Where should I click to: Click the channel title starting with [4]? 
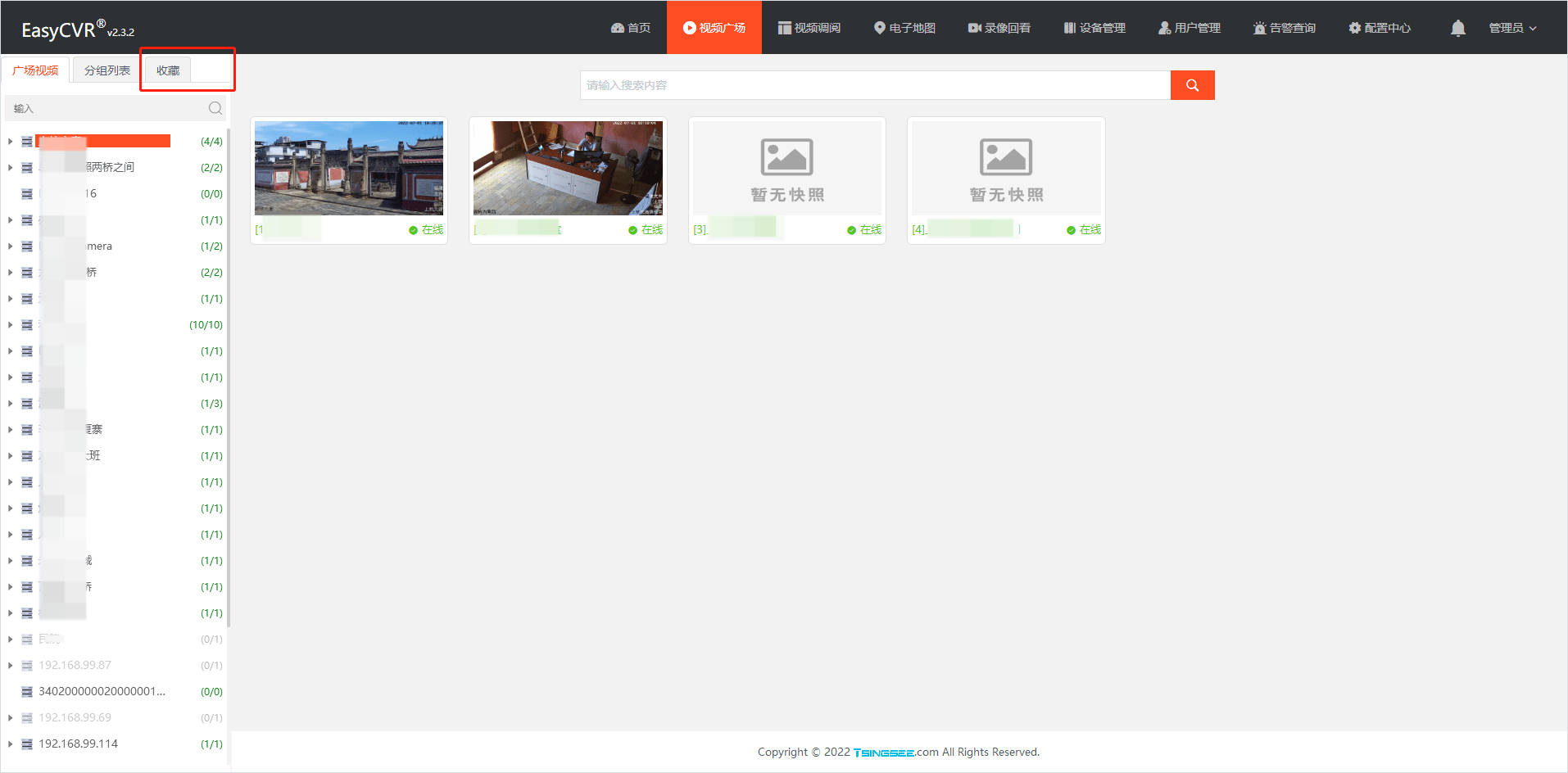point(967,229)
